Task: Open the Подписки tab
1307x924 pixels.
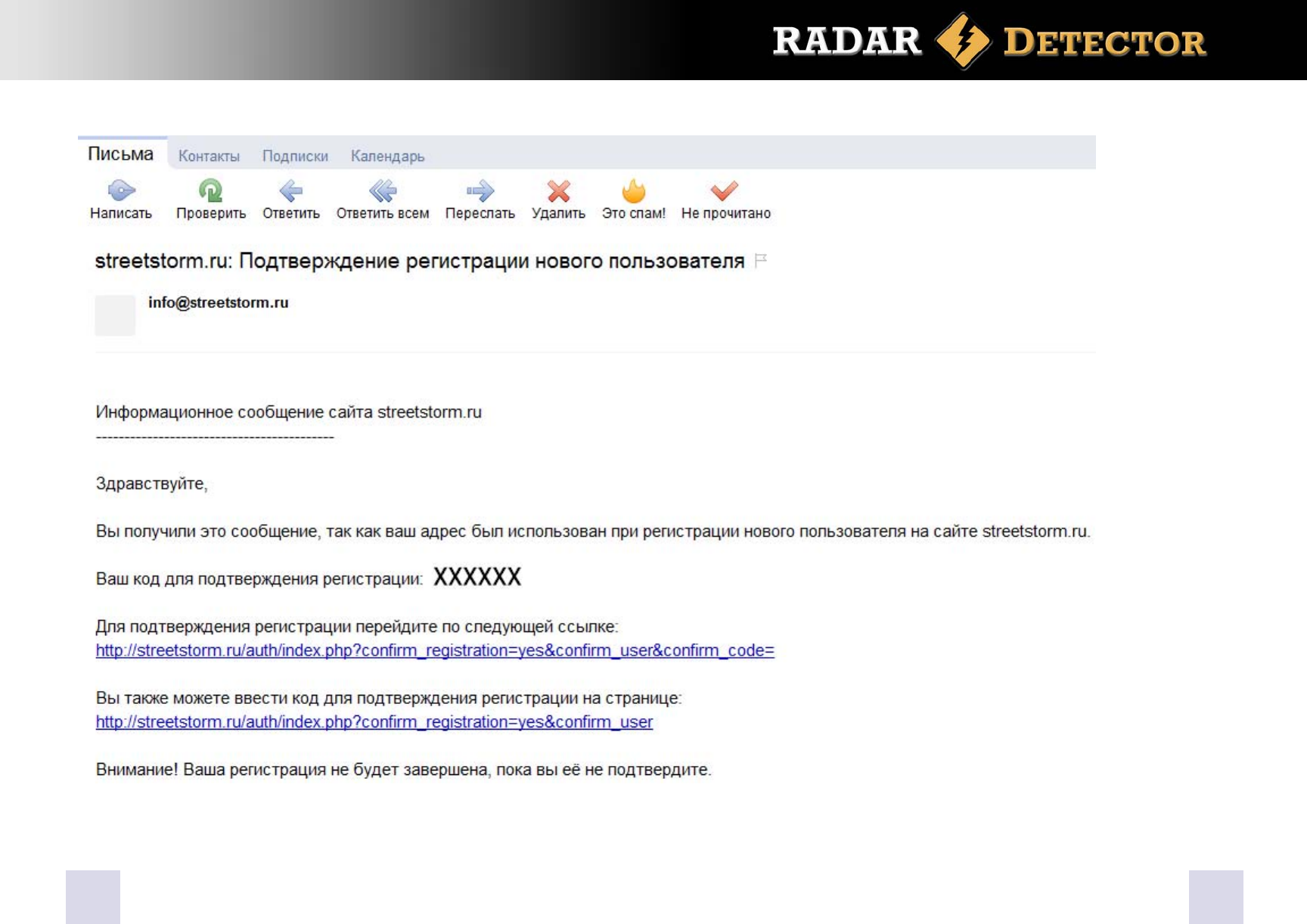Action: (295, 157)
